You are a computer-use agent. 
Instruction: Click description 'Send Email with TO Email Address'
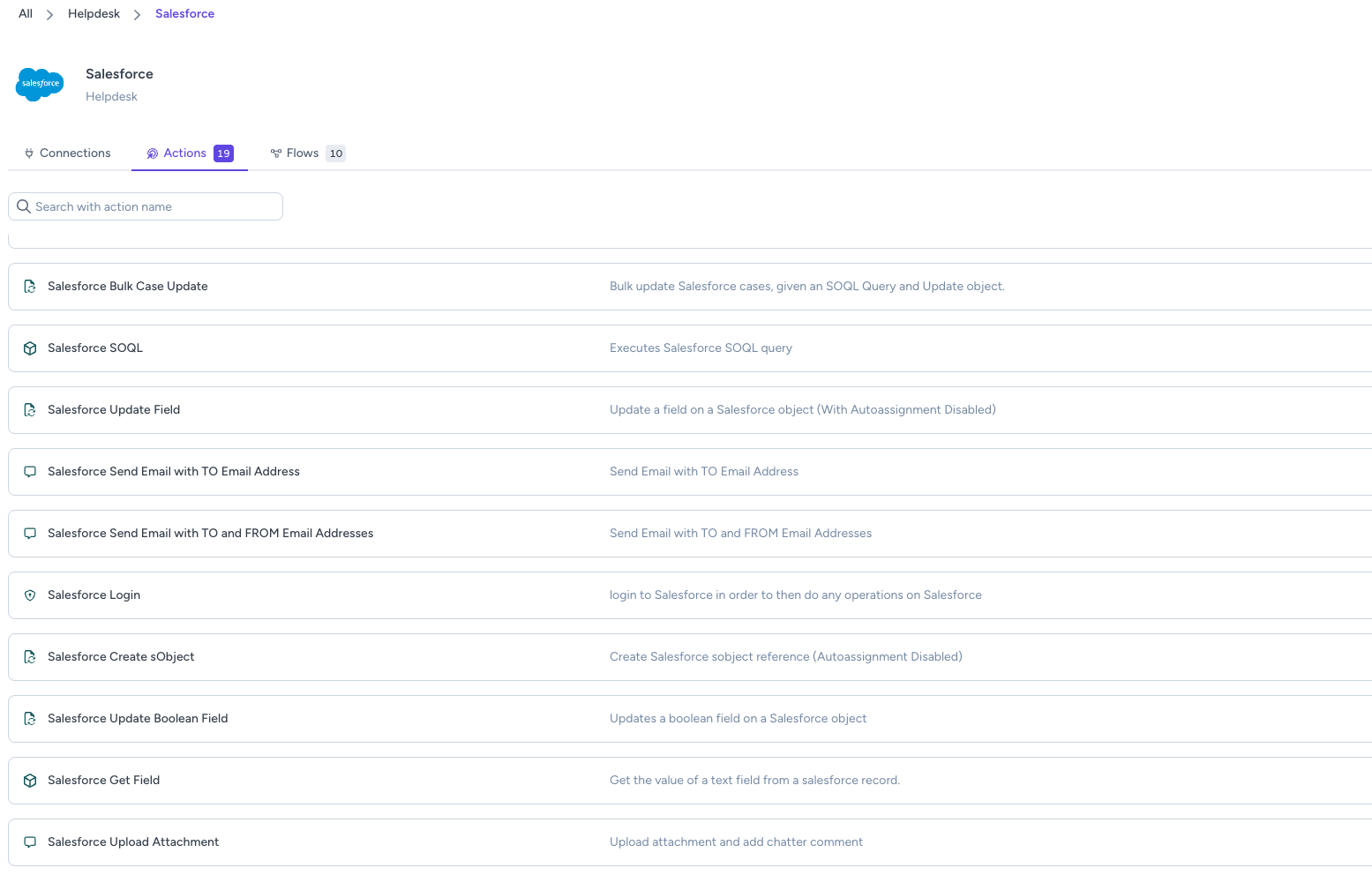point(704,472)
